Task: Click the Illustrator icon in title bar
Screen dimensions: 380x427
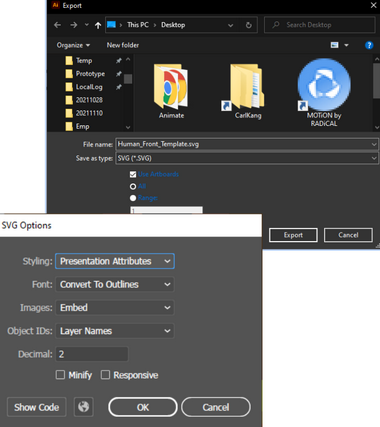Action: coord(55,5)
